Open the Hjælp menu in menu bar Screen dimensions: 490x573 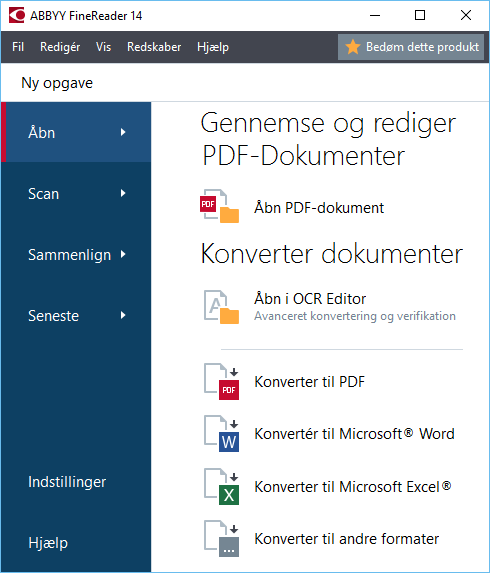pyautogui.click(x=213, y=47)
